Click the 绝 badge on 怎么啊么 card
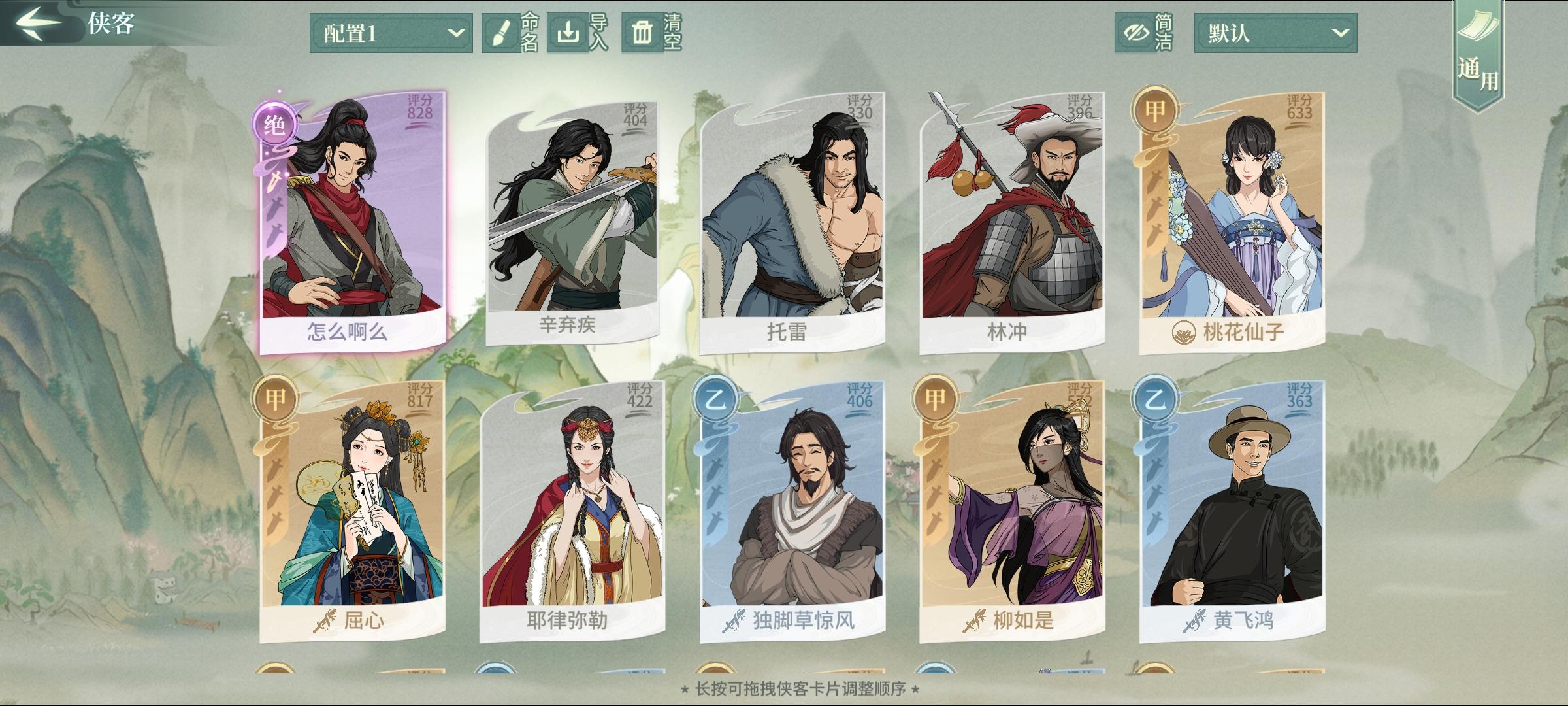Image resolution: width=1568 pixels, height=706 pixels. tap(274, 124)
